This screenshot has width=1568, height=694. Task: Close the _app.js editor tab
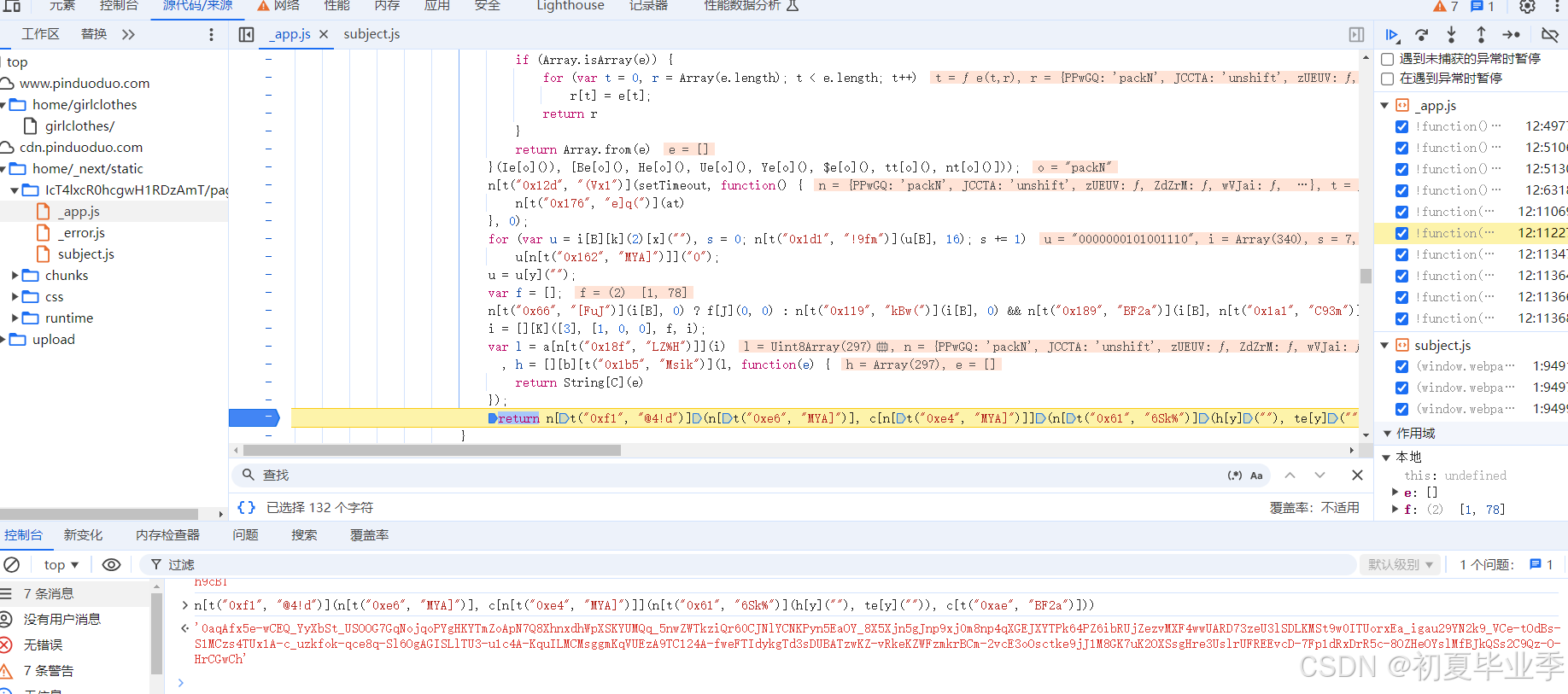tap(324, 34)
